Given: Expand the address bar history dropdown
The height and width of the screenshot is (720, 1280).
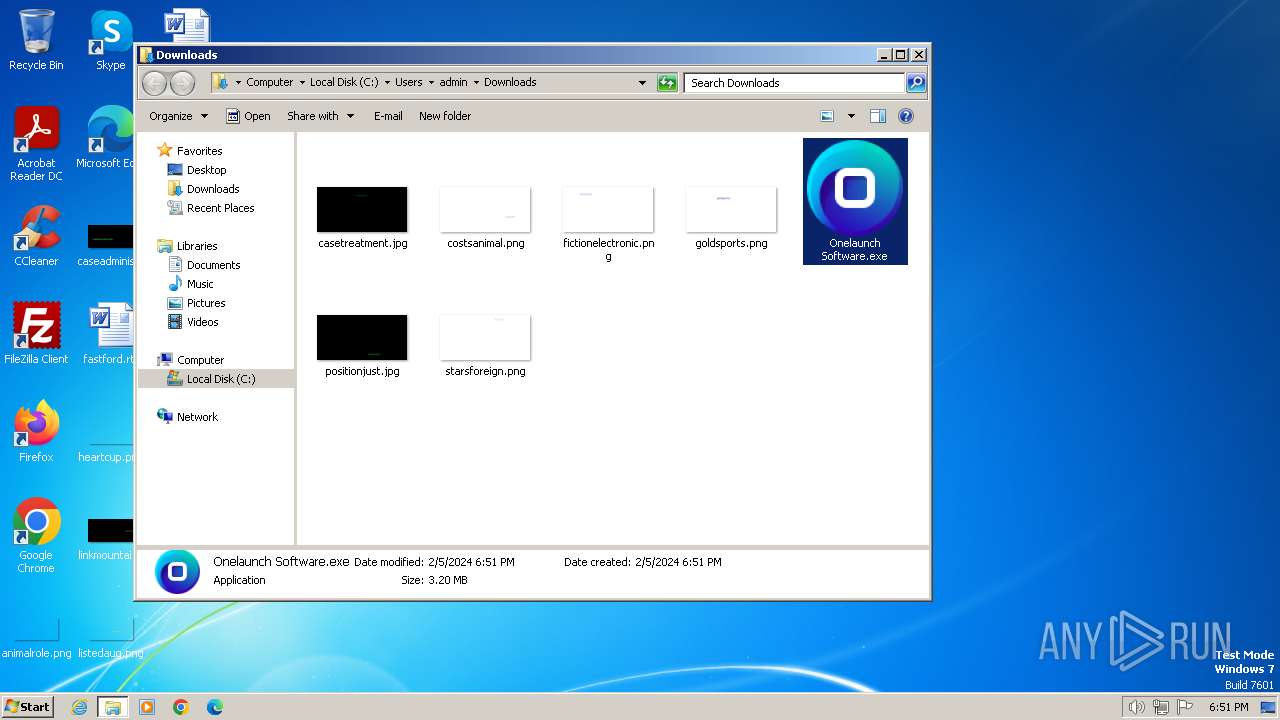Looking at the screenshot, I should [642, 83].
